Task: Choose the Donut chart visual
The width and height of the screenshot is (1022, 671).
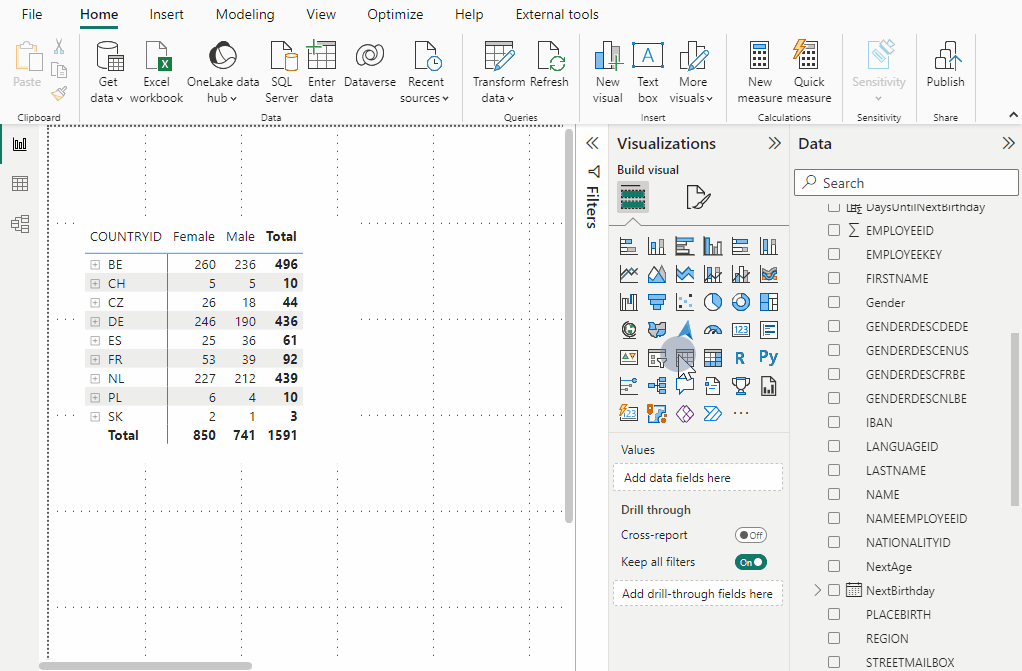Action: pos(741,302)
